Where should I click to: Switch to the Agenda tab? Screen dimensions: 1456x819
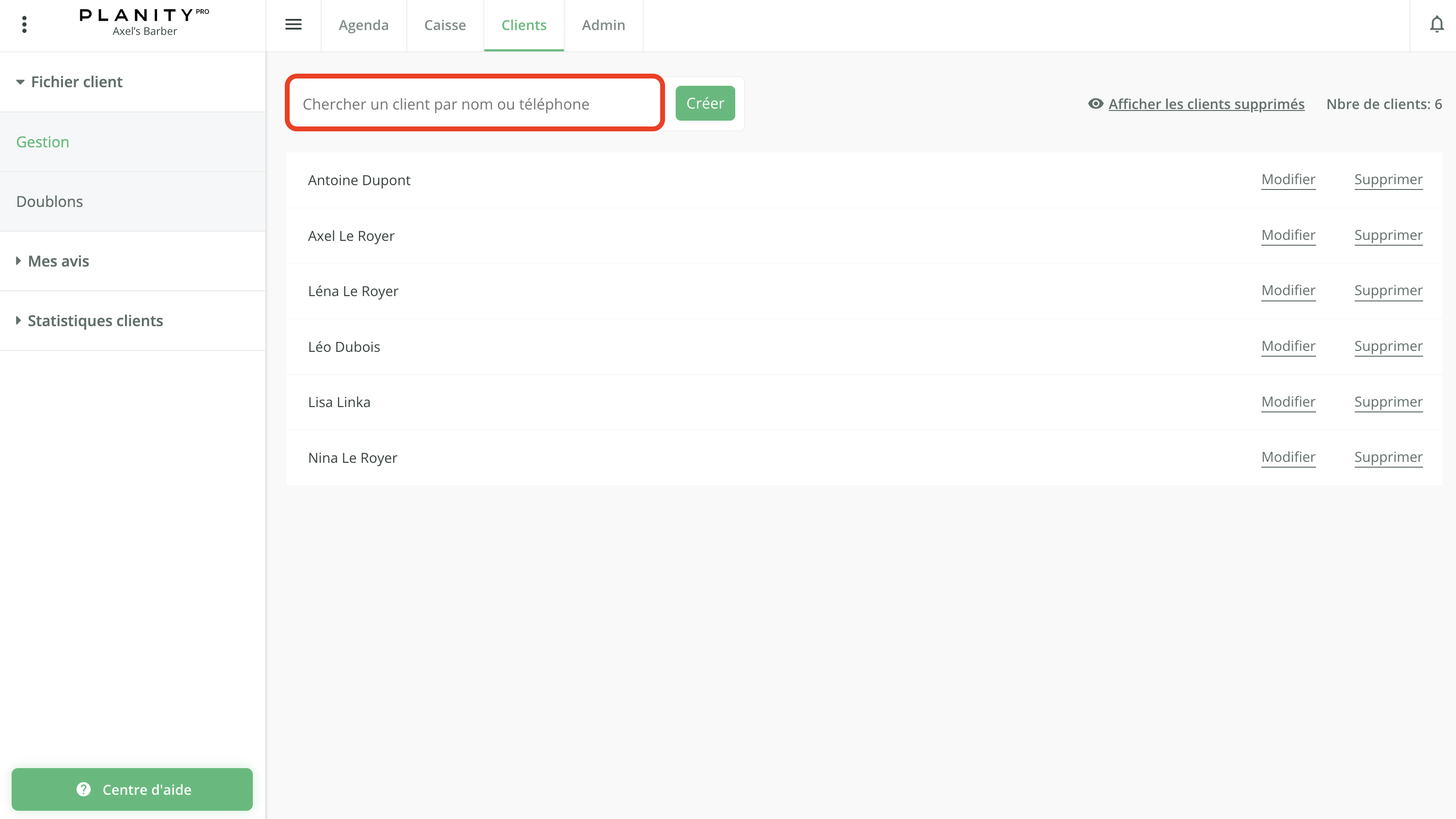point(363,26)
